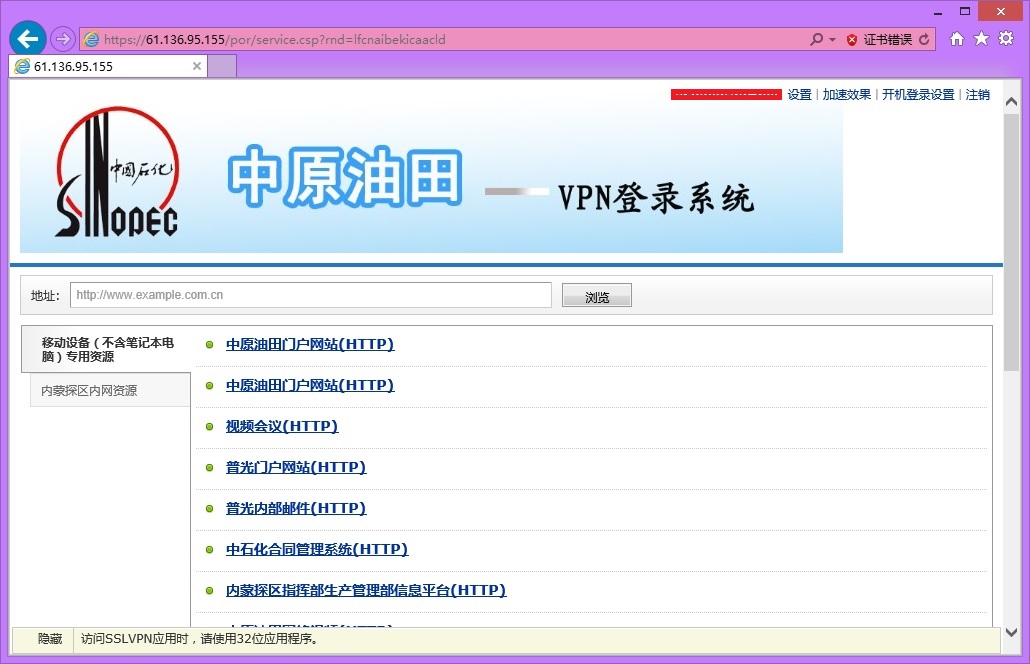Open the 开机登录设置 link
Viewport: 1030px width, 664px height.
coord(918,95)
